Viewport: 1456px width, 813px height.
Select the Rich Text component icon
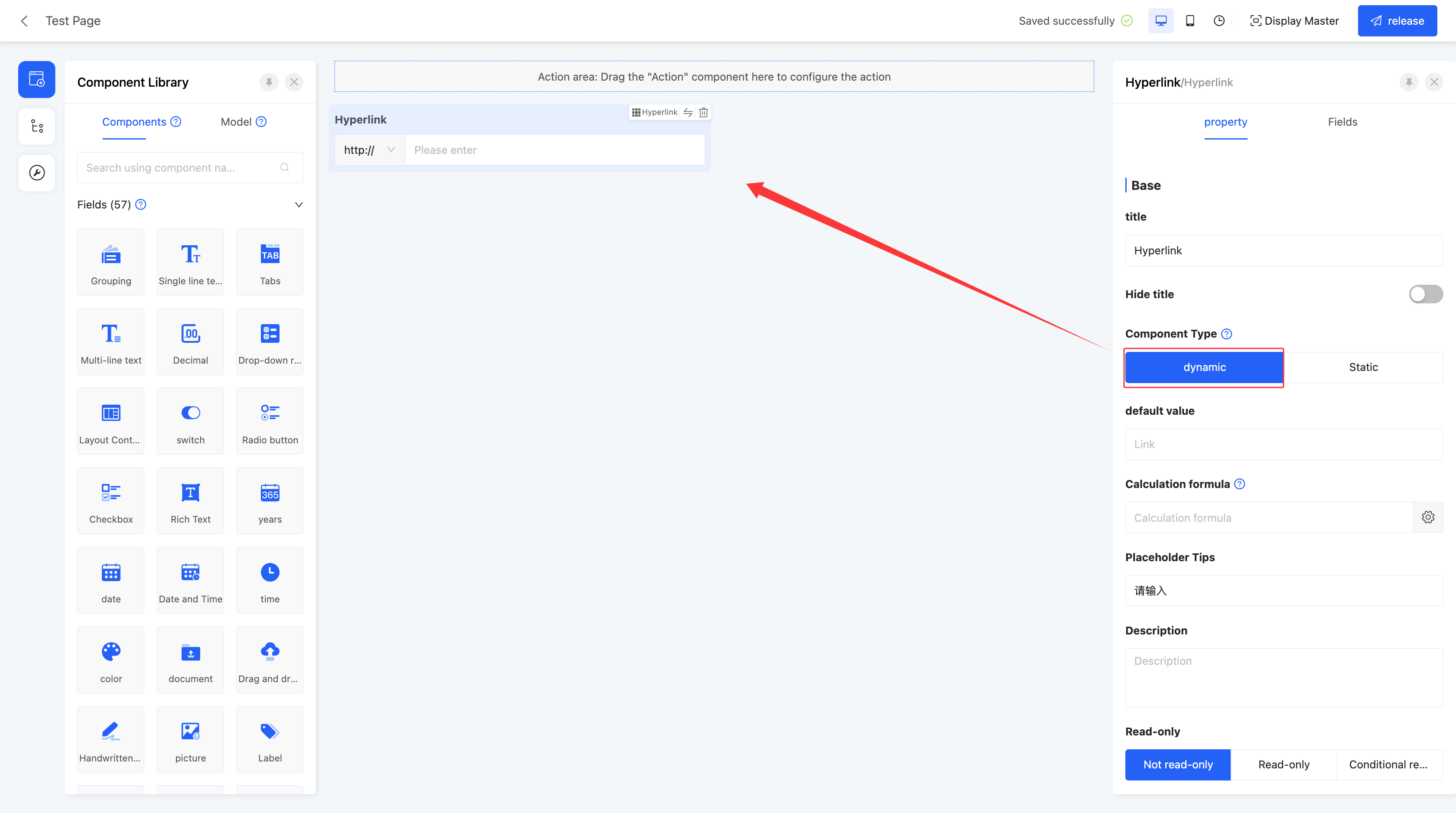pos(191,501)
